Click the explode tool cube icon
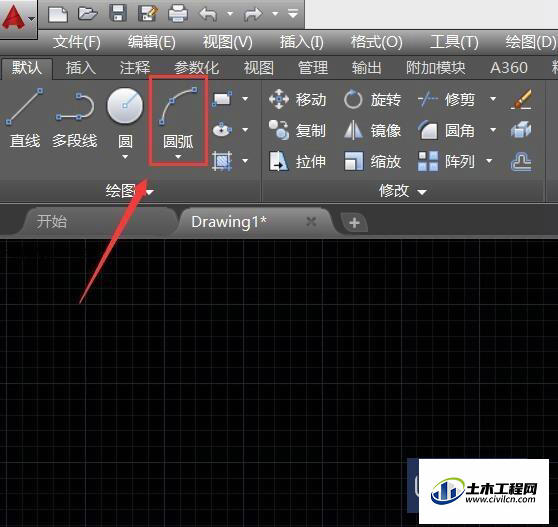The width and height of the screenshot is (558, 527). (x=521, y=130)
